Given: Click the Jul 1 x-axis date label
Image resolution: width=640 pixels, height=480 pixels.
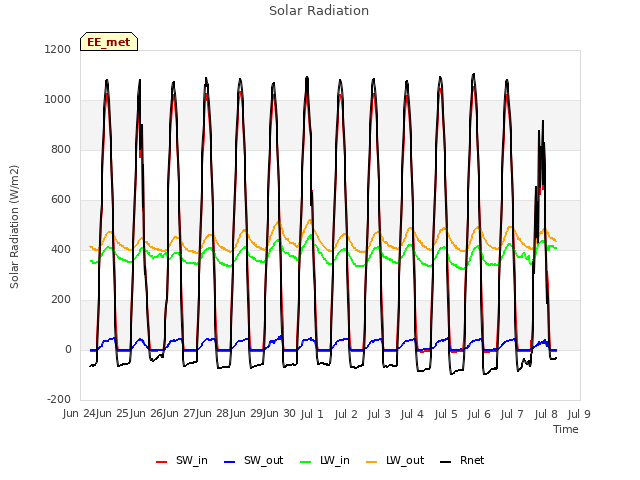Looking at the screenshot, I should pos(312,414).
